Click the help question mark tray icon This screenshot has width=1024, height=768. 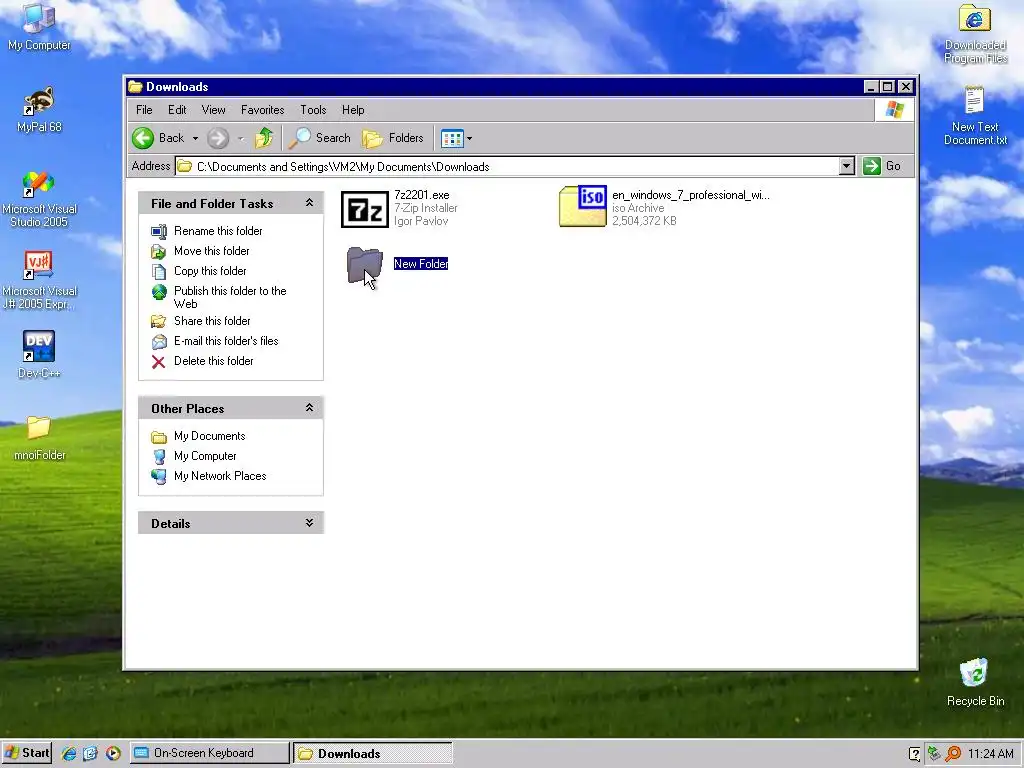(x=914, y=754)
